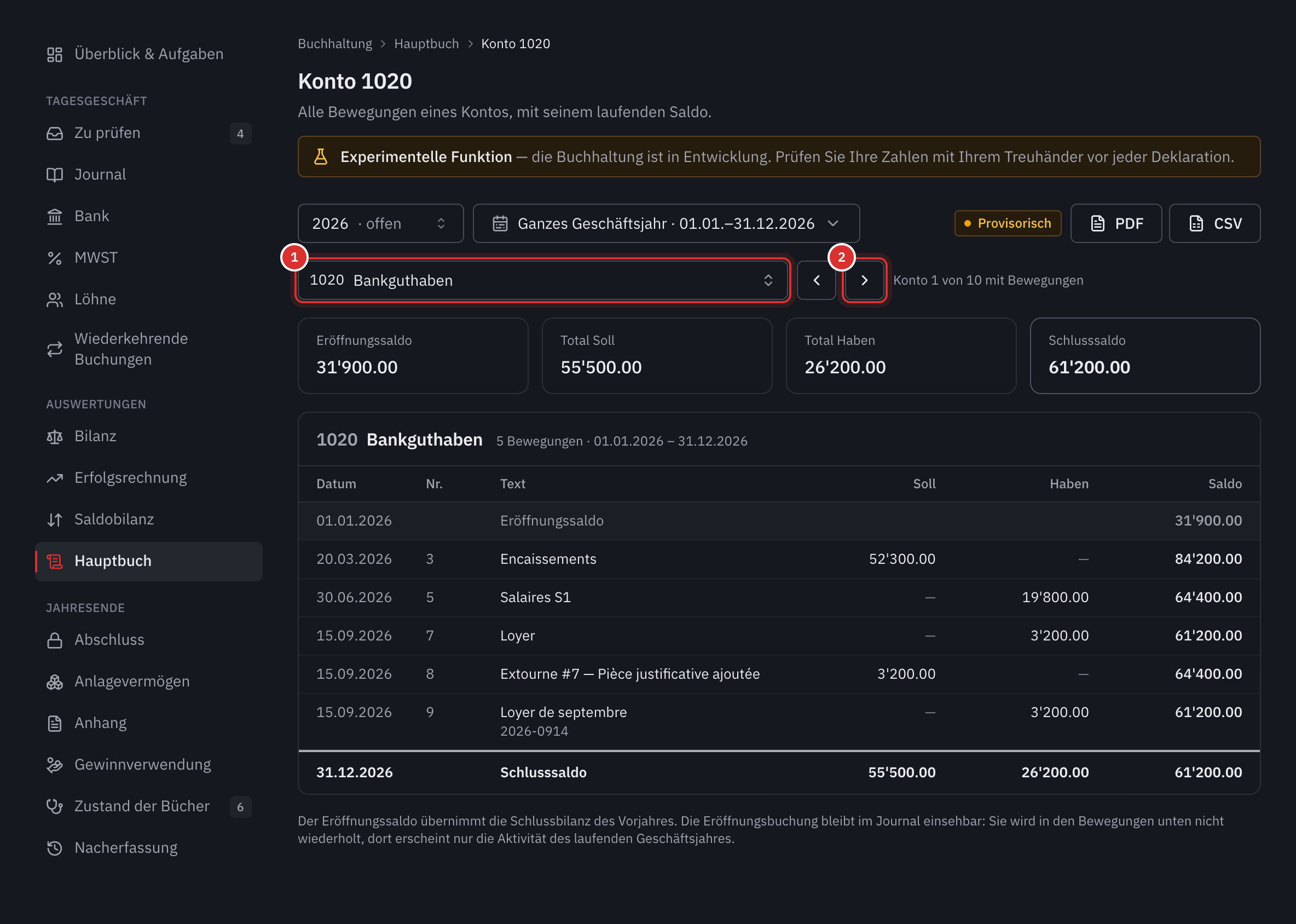This screenshot has width=1296, height=924.
Task: Click the Schlusssaldo card value 61'200.00
Action: (1089, 367)
